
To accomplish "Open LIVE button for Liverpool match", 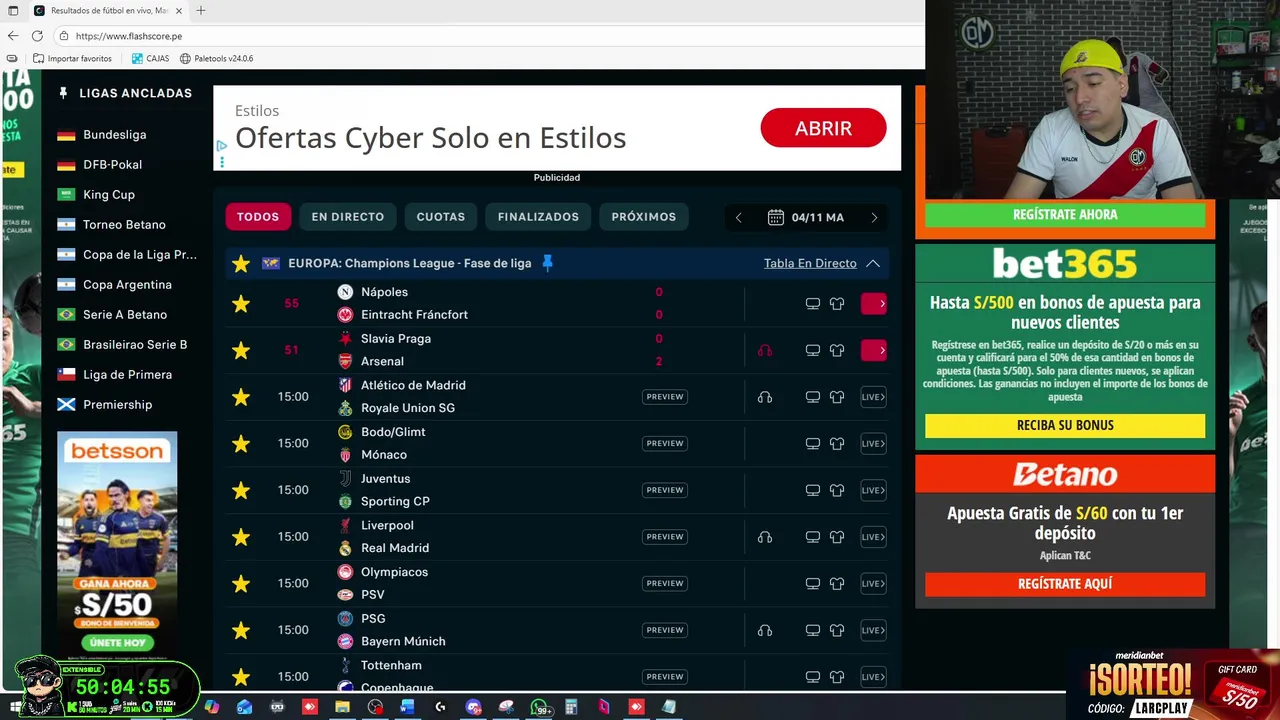I will [874, 537].
